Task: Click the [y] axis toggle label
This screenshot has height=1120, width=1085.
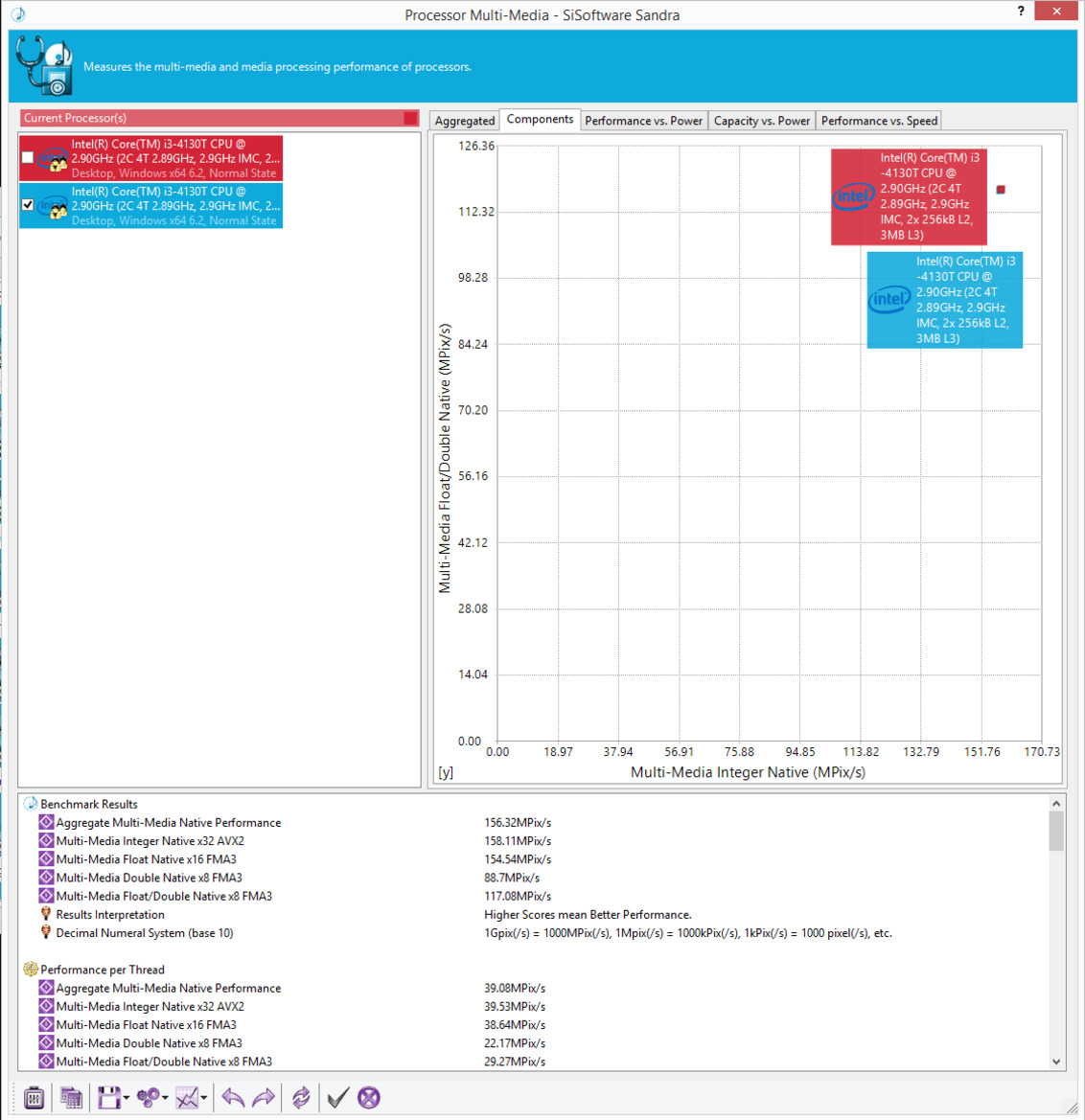Action: [x=446, y=772]
